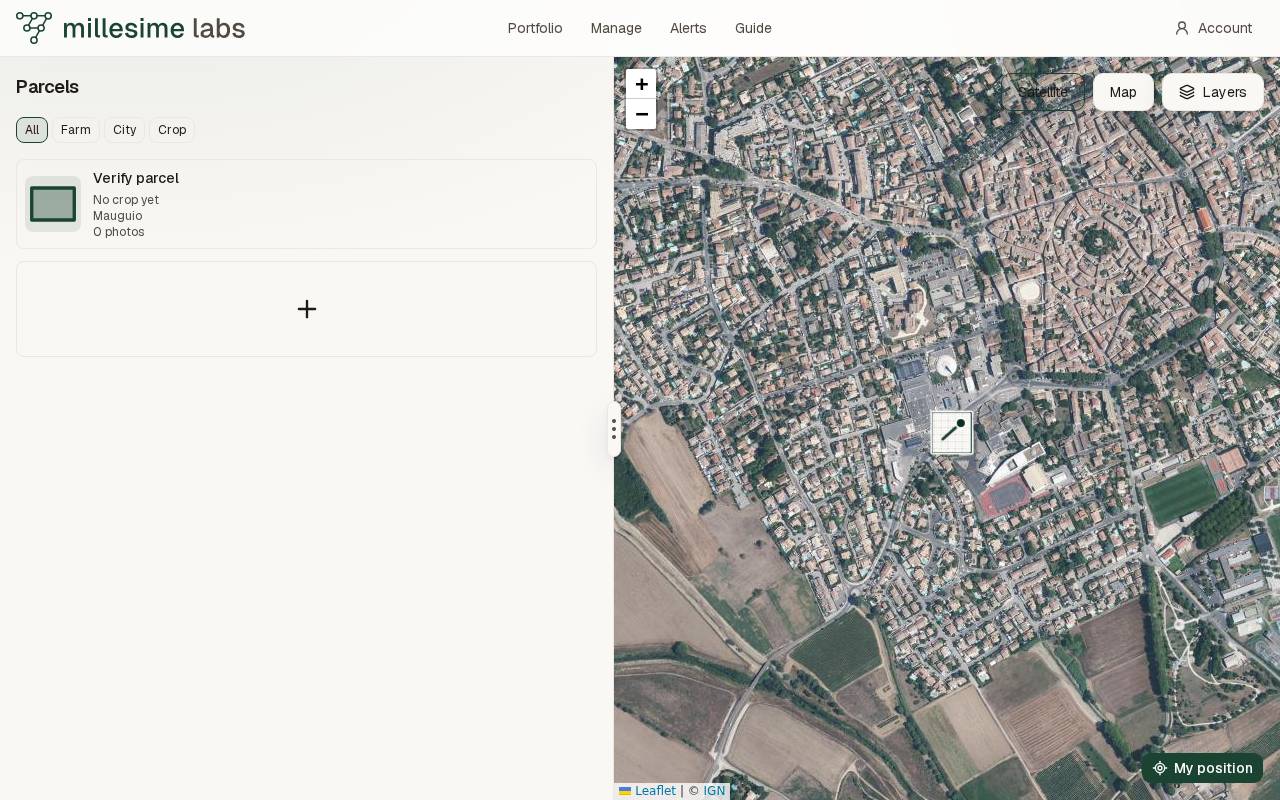
Task: Open the Portfolio menu
Action: click(535, 28)
